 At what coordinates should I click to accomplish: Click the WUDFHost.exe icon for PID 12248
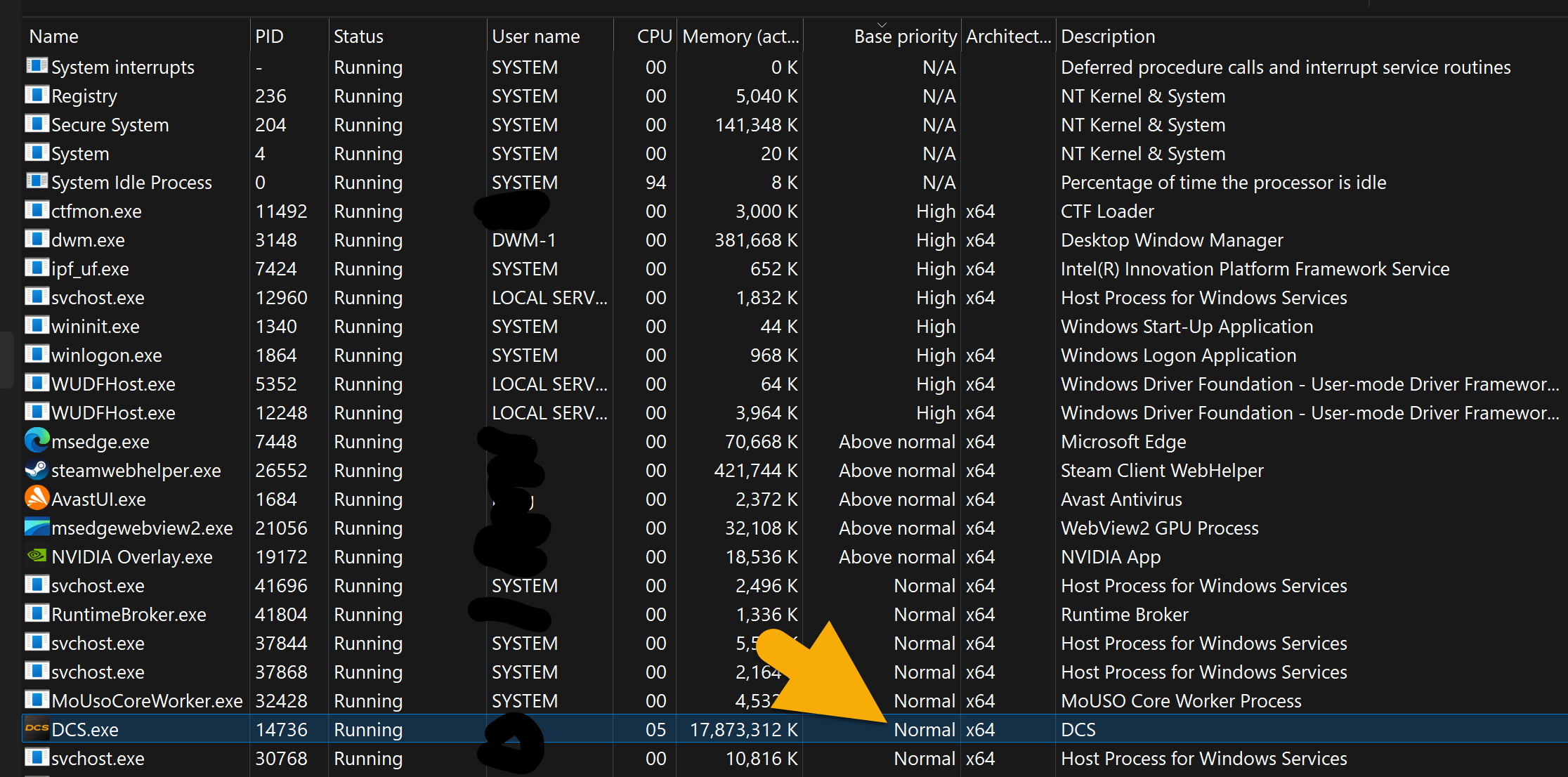pos(37,411)
